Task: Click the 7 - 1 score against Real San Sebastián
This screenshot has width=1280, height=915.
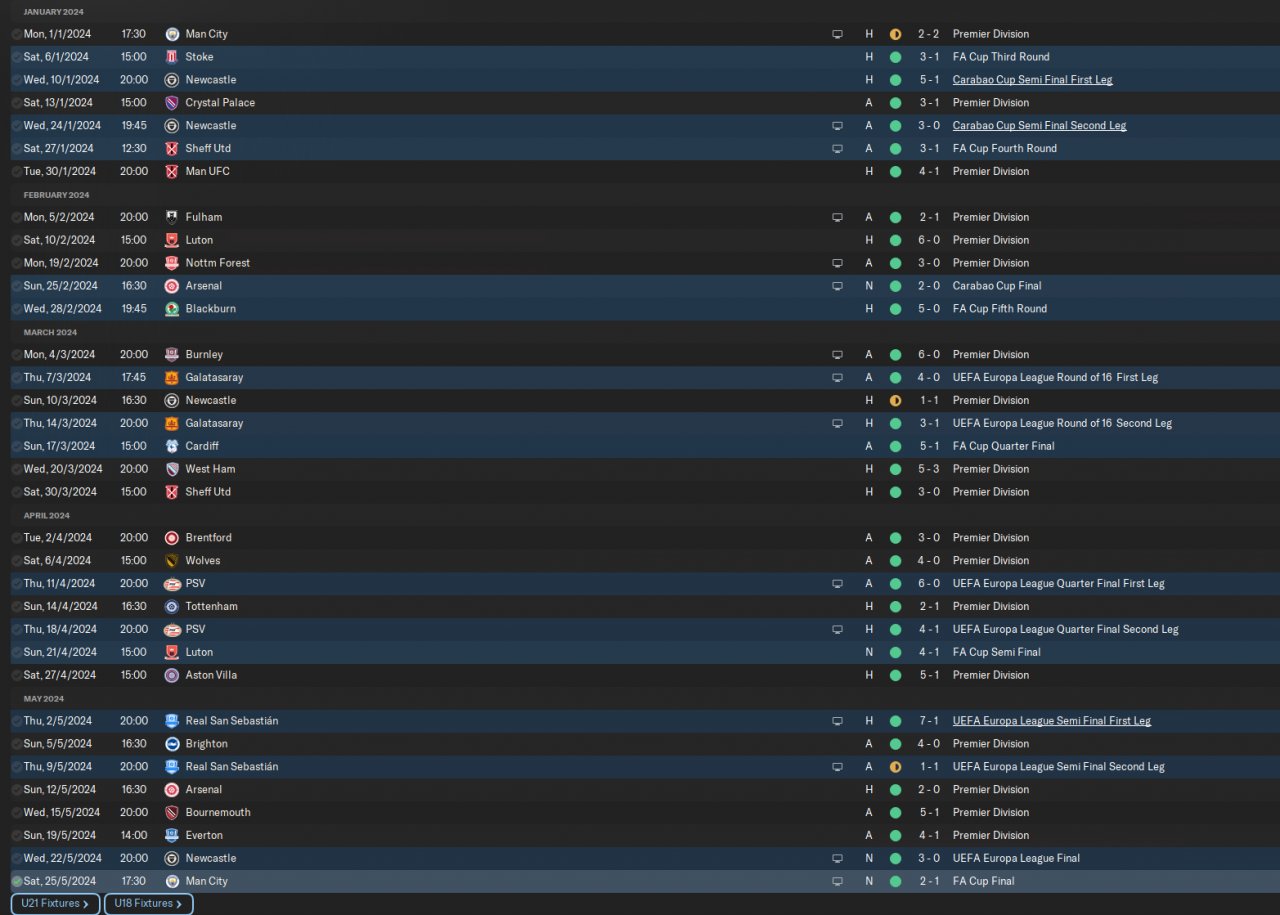Action: point(929,721)
